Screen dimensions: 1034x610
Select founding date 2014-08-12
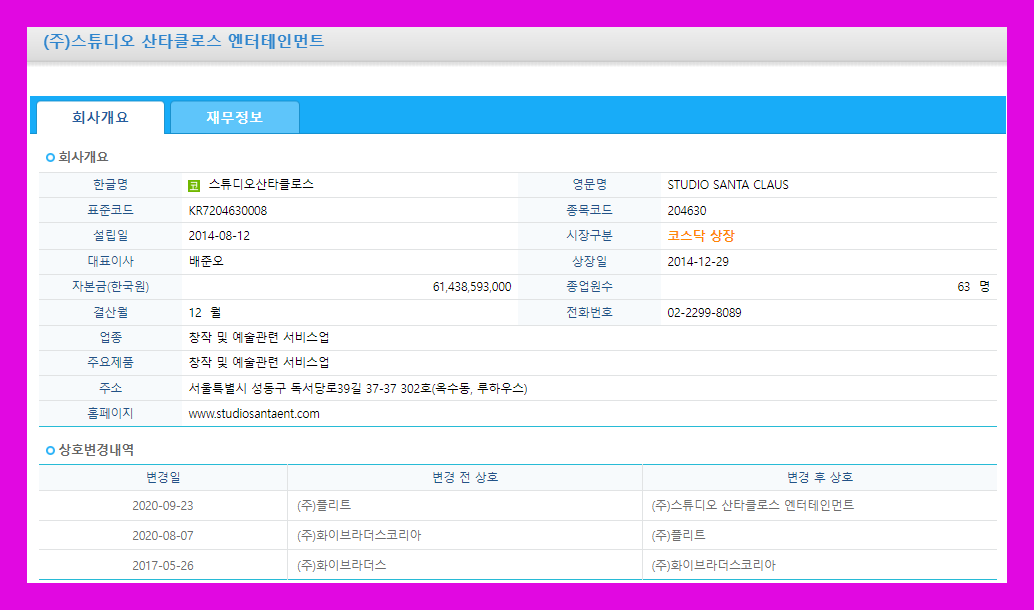pos(219,235)
